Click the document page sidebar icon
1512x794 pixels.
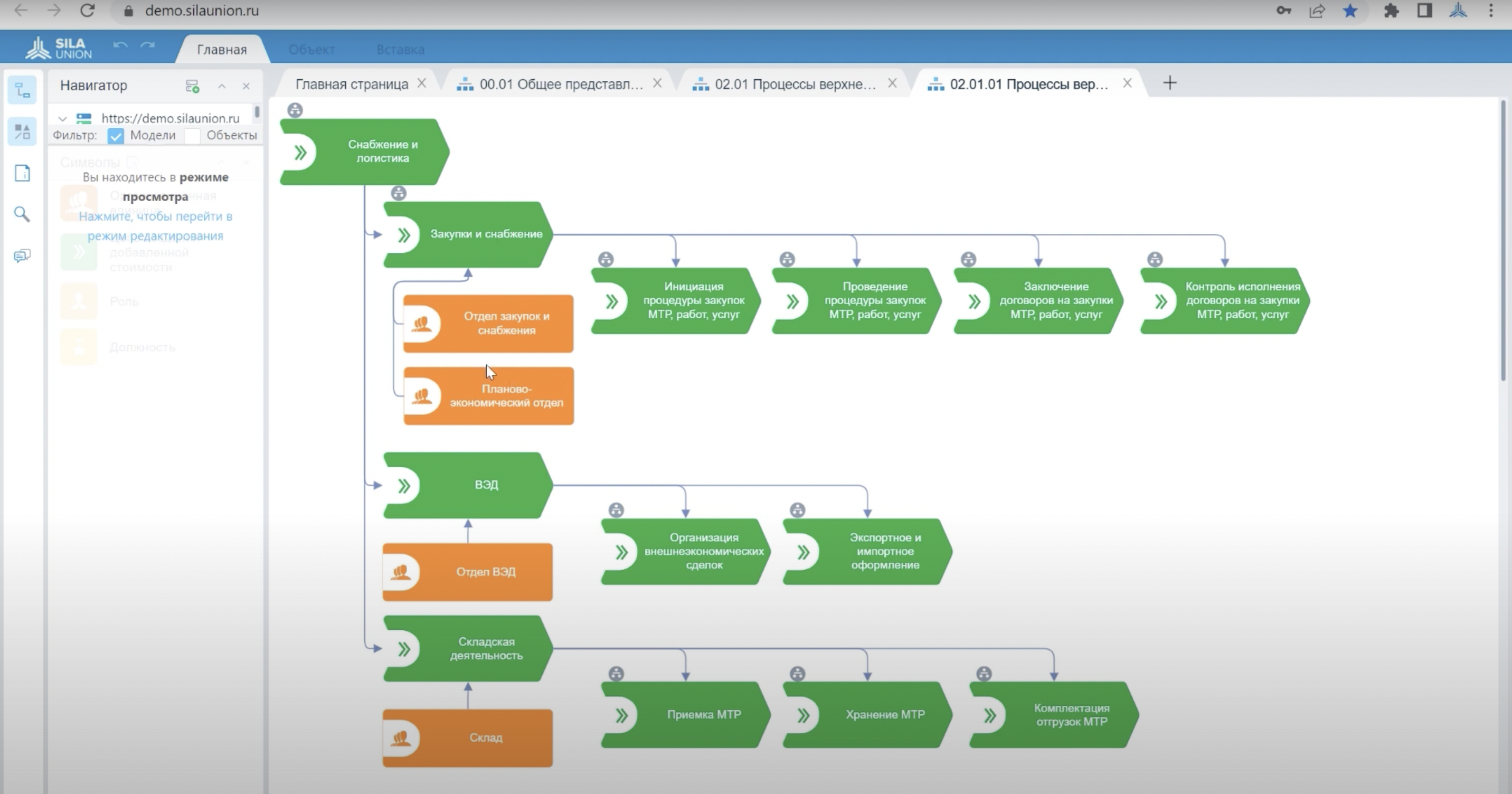(22, 173)
